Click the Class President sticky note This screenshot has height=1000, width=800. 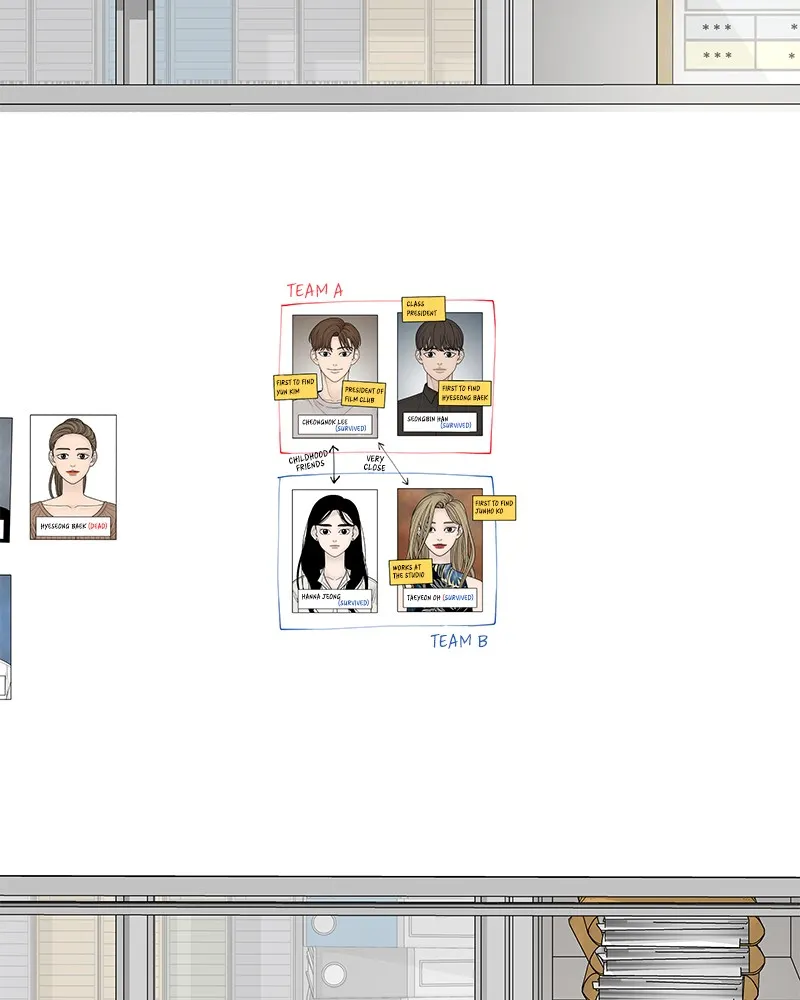(x=423, y=309)
